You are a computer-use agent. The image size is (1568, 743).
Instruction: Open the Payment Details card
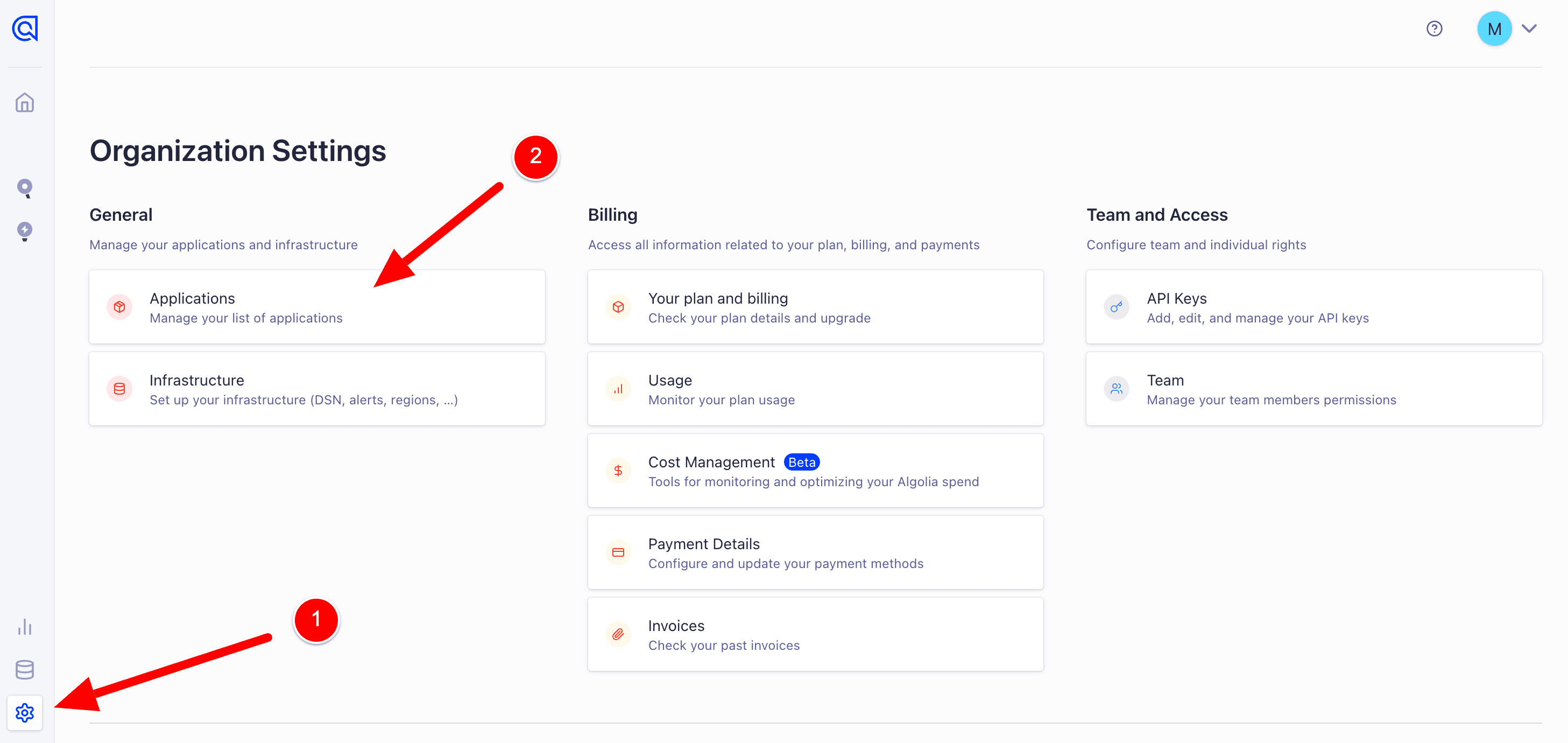pos(815,552)
